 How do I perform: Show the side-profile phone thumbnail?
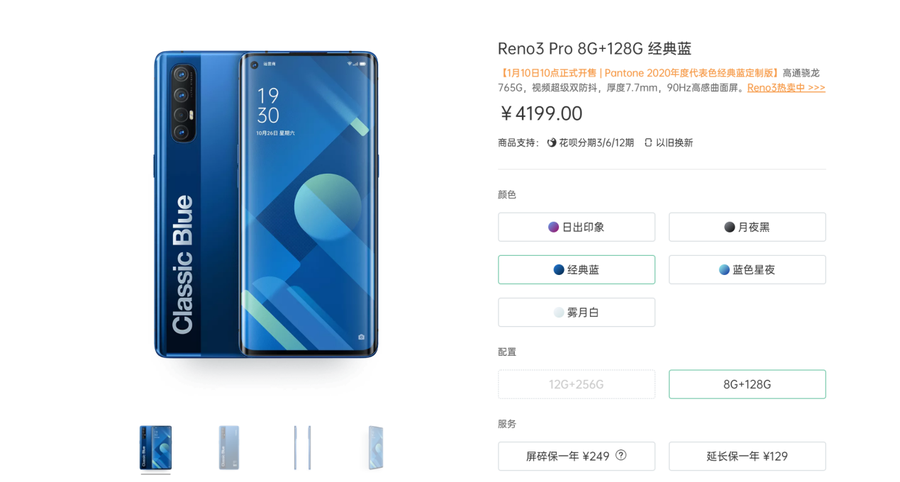click(302, 448)
